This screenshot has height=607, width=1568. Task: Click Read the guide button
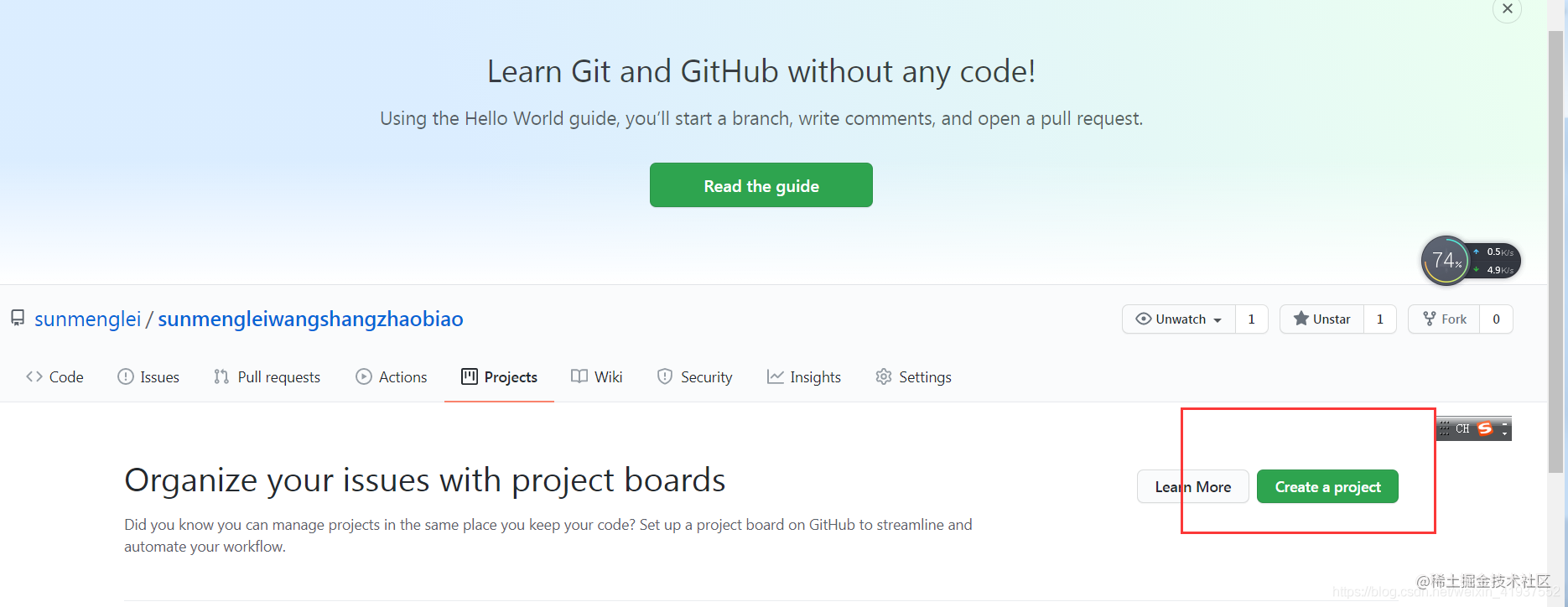(x=761, y=185)
